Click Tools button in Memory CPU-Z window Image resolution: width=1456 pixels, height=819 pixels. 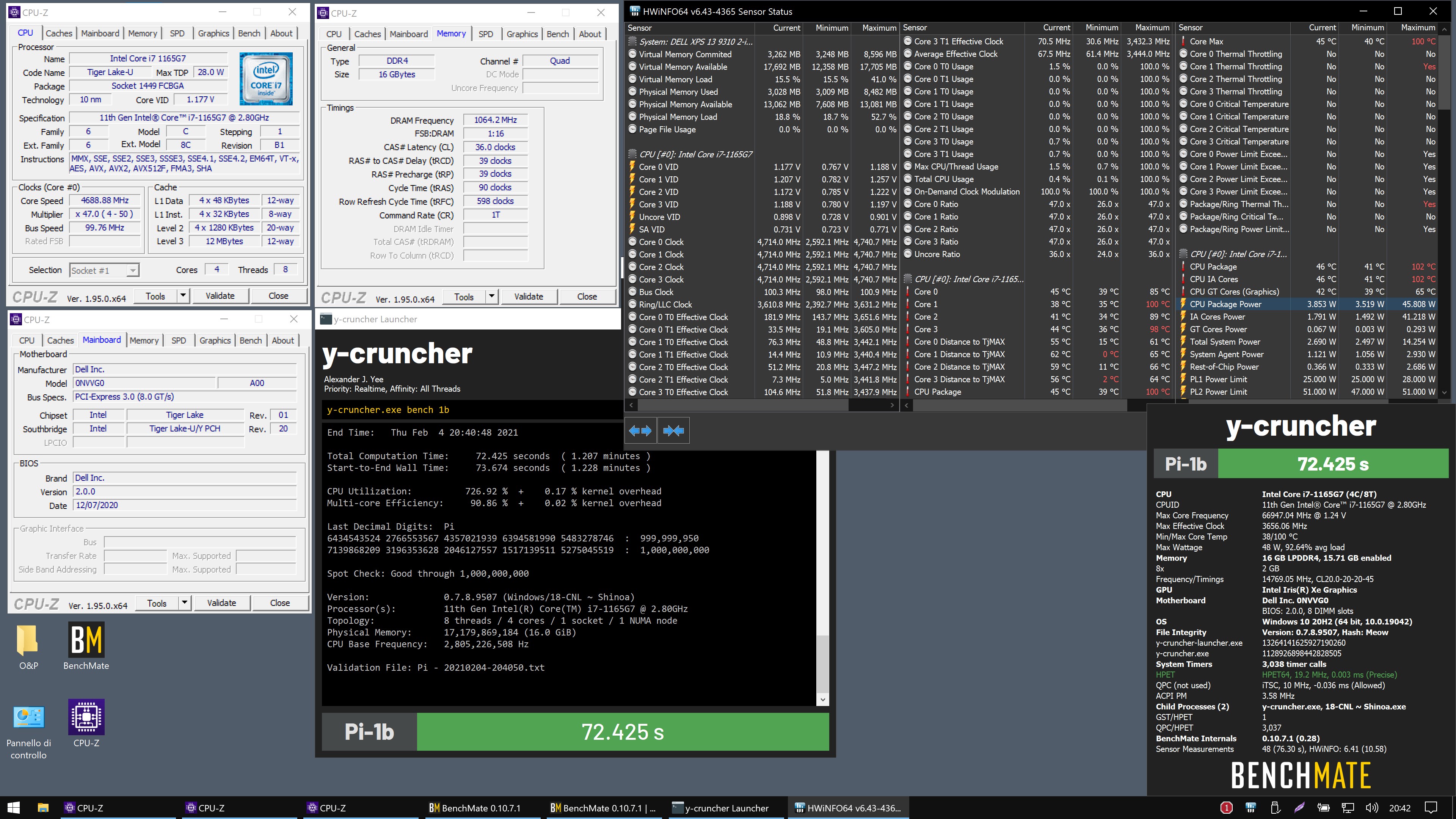pyautogui.click(x=463, y=296)
